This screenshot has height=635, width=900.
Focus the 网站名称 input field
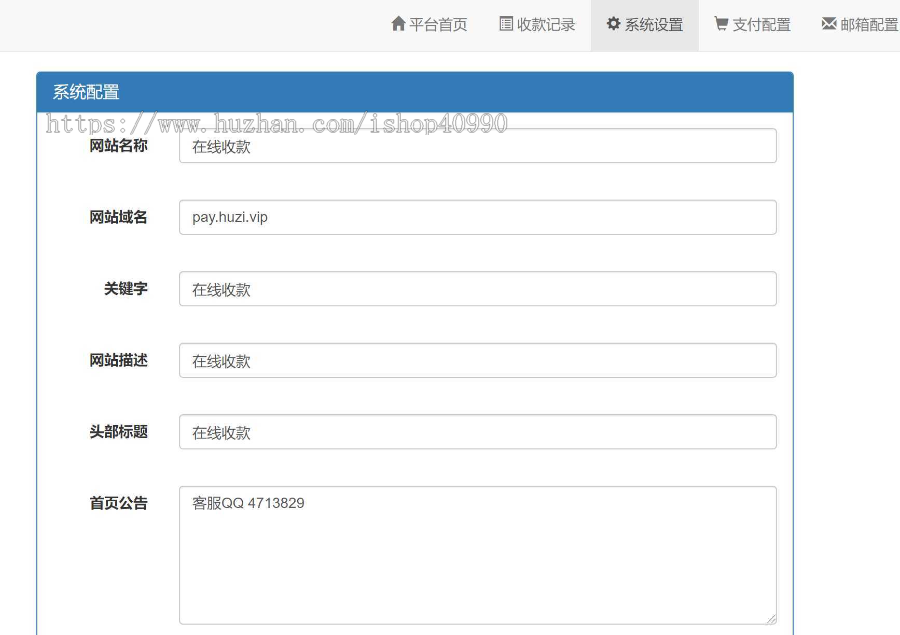(x=477, y=146)
